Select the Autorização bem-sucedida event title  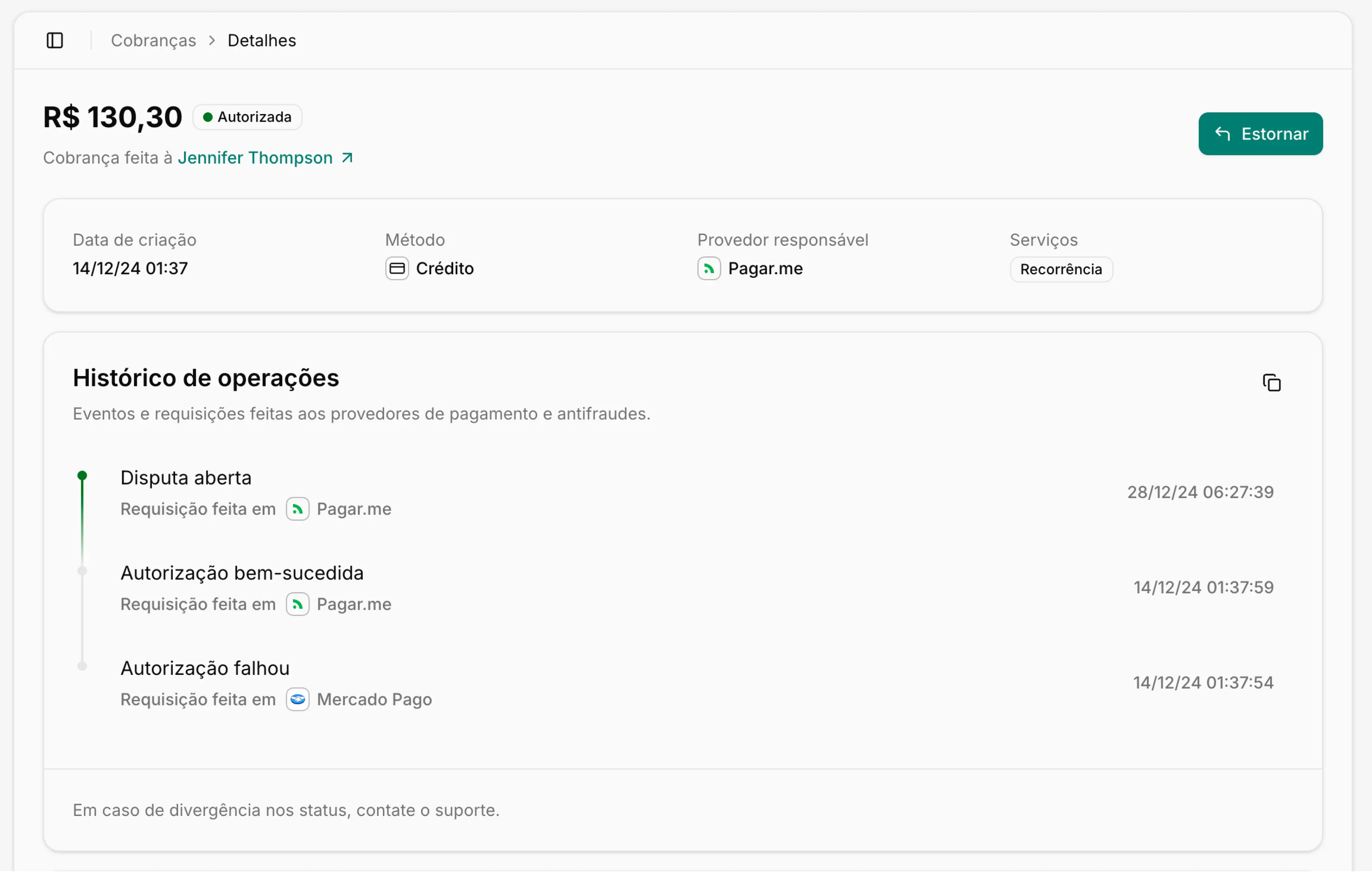pyautogui.click(x=242, y=573)
